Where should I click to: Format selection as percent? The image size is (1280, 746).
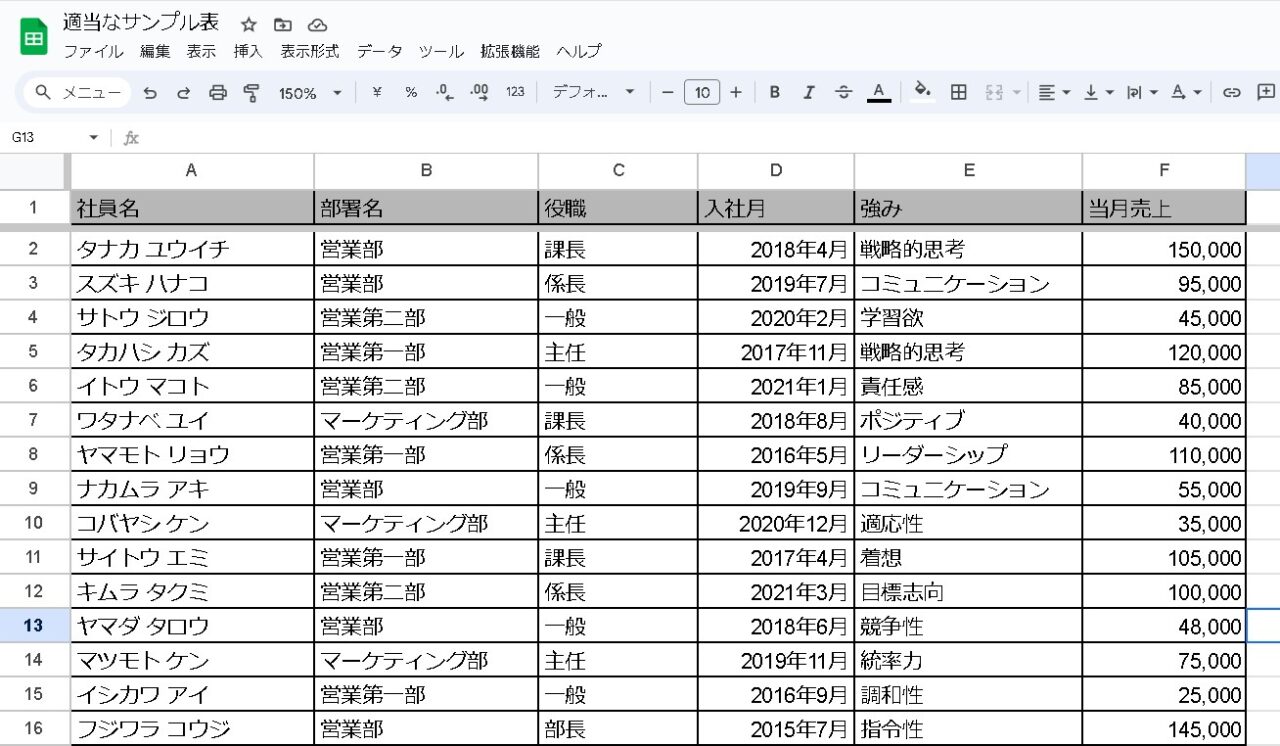tap(409, 91)
